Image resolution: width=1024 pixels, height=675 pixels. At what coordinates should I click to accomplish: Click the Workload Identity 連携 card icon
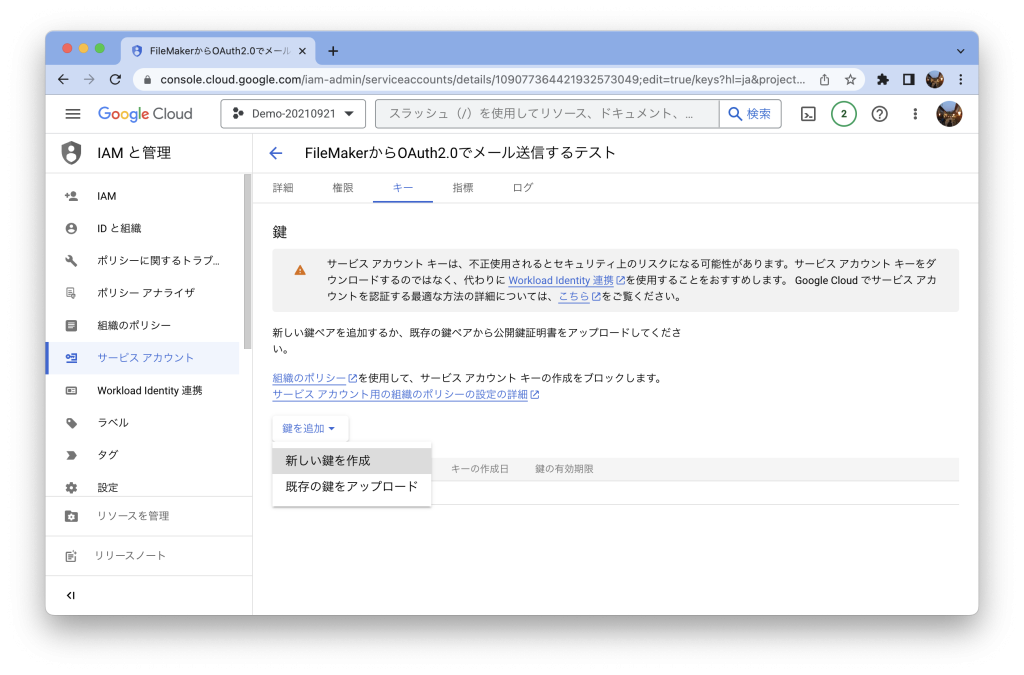71,390
